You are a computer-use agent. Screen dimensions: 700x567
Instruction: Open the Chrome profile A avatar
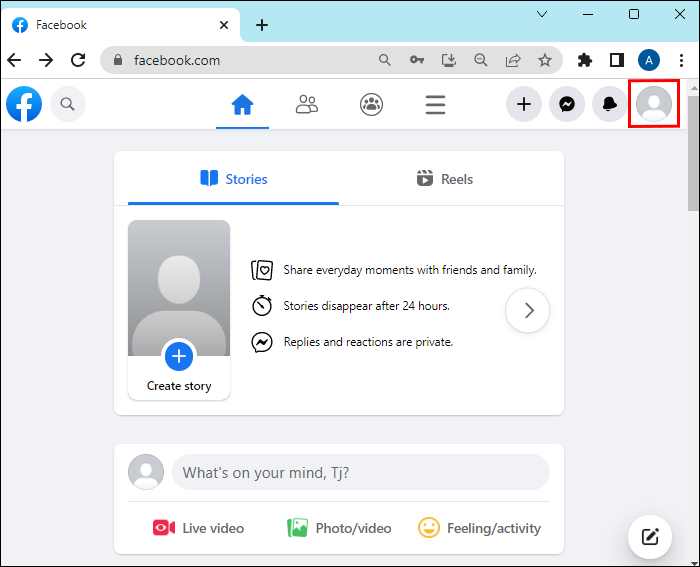pyautogui.click(x=649, y=60)
